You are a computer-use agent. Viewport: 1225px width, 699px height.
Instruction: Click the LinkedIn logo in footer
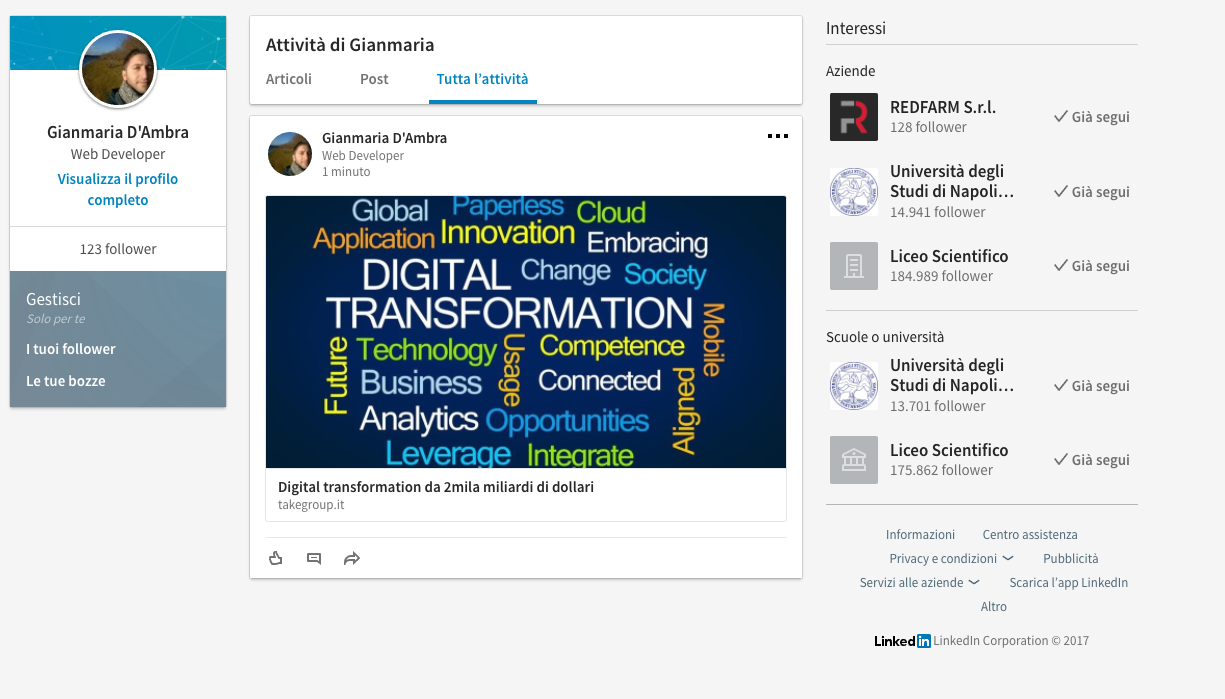coord(902,641)
